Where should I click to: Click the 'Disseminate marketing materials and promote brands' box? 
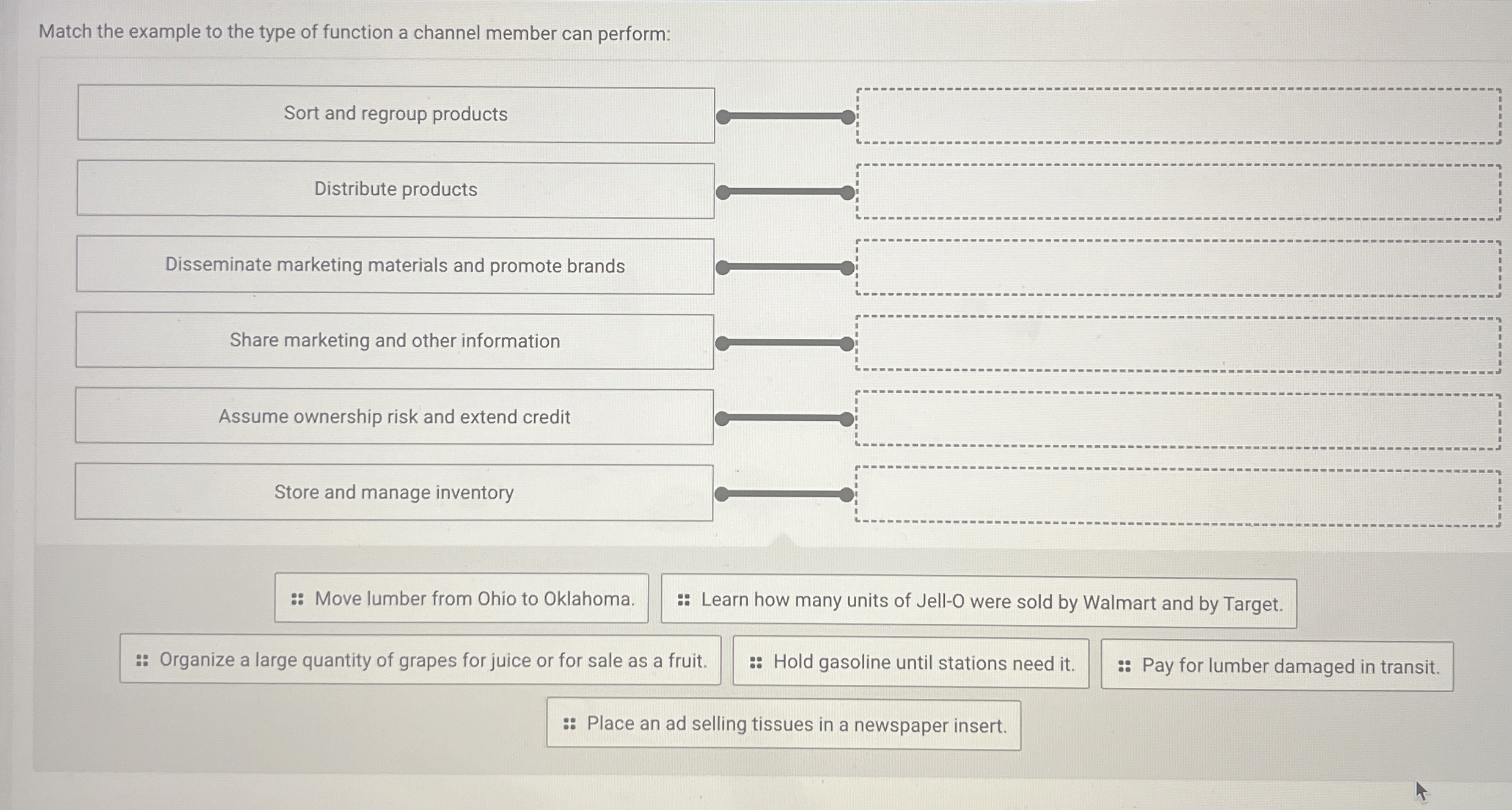tap(396, 265)
